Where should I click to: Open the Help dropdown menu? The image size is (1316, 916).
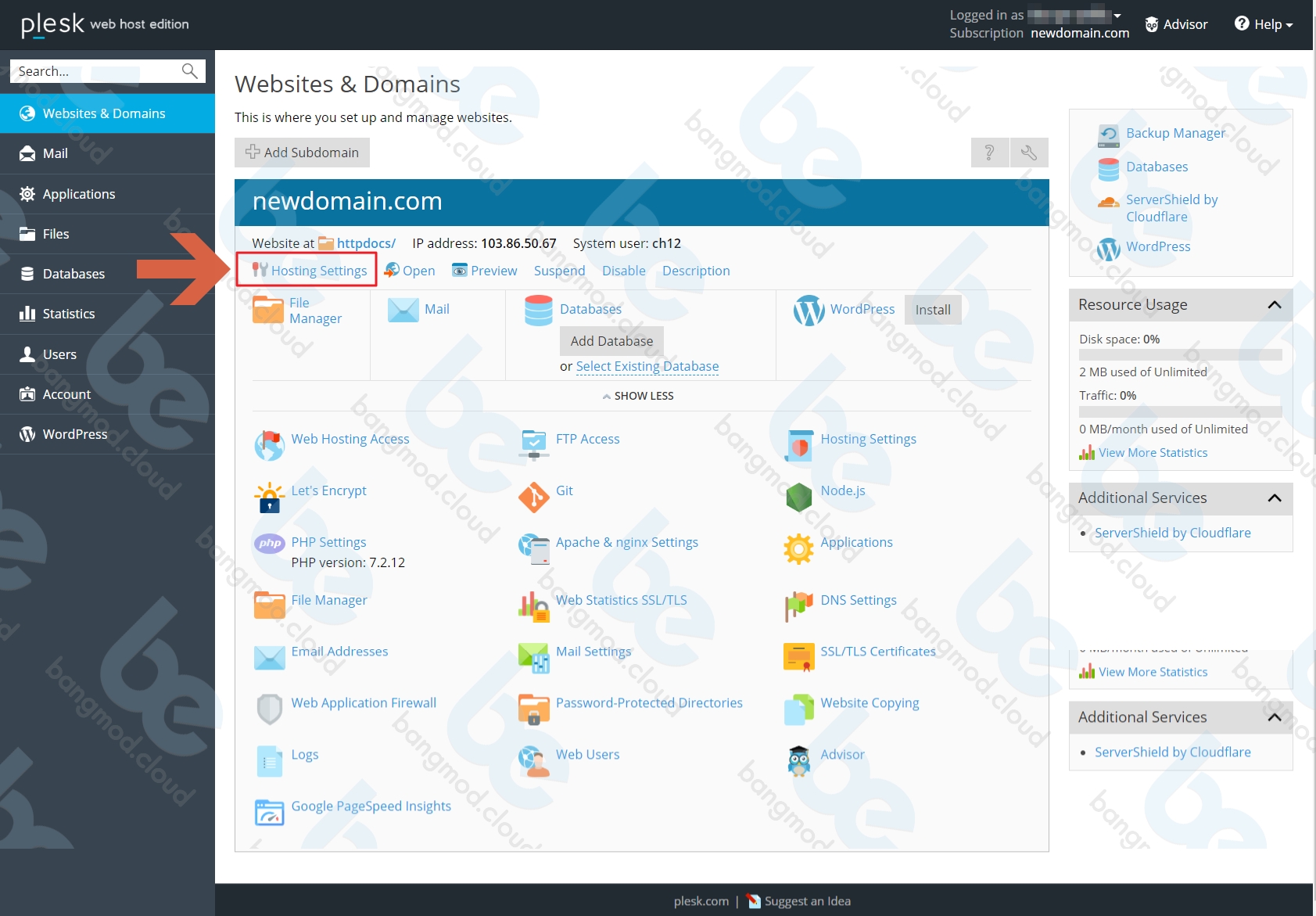pos(1264,24)
